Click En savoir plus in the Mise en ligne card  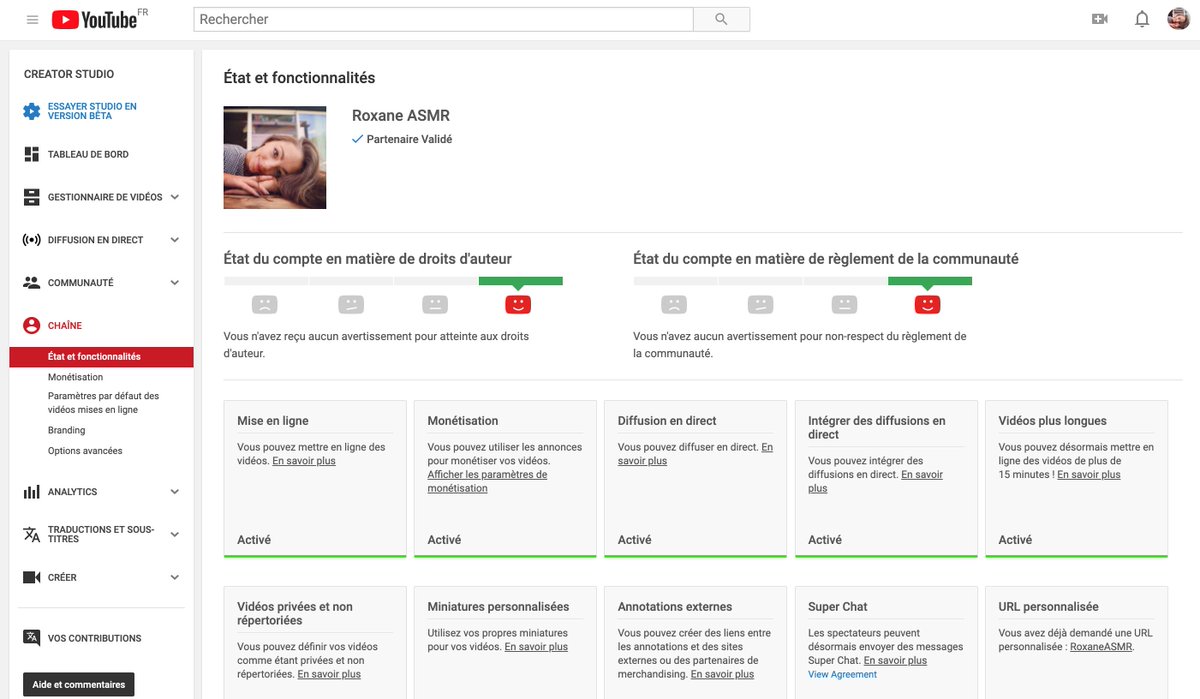pos(304,461)
